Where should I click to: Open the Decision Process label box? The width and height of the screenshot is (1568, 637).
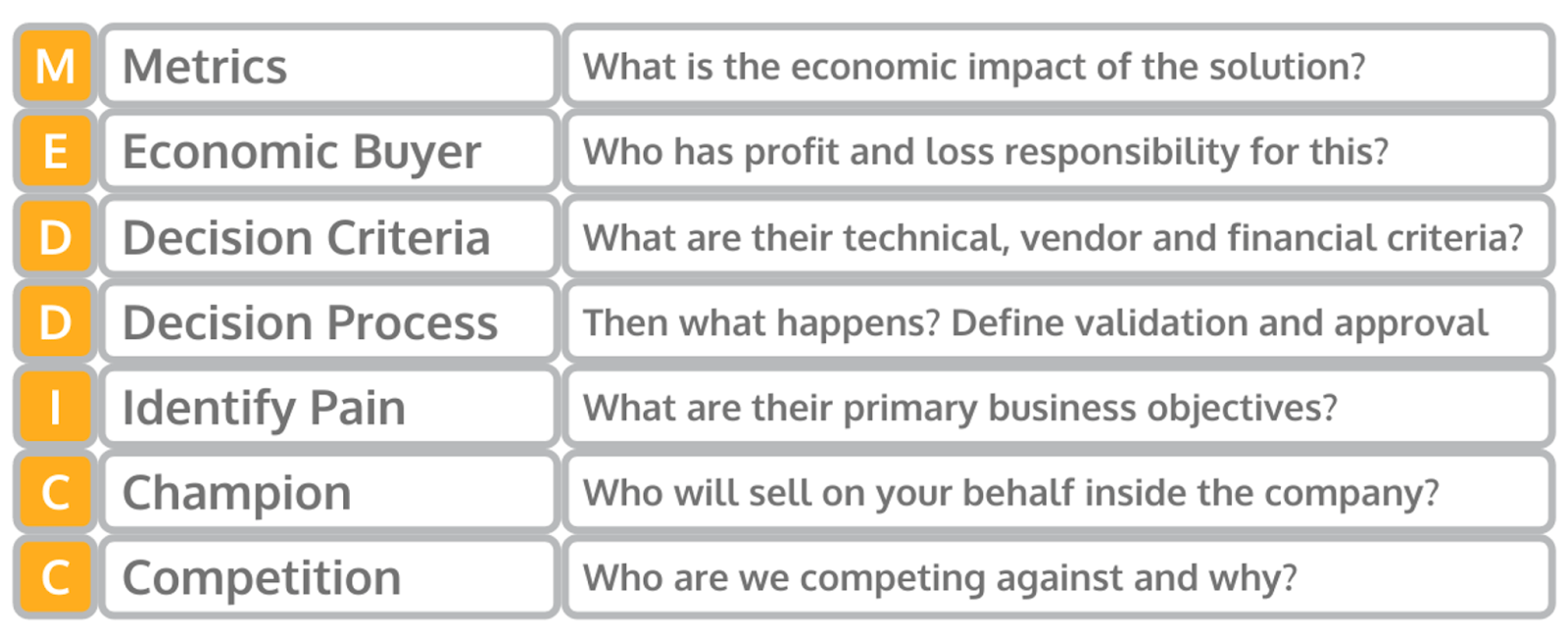point(329,321)
